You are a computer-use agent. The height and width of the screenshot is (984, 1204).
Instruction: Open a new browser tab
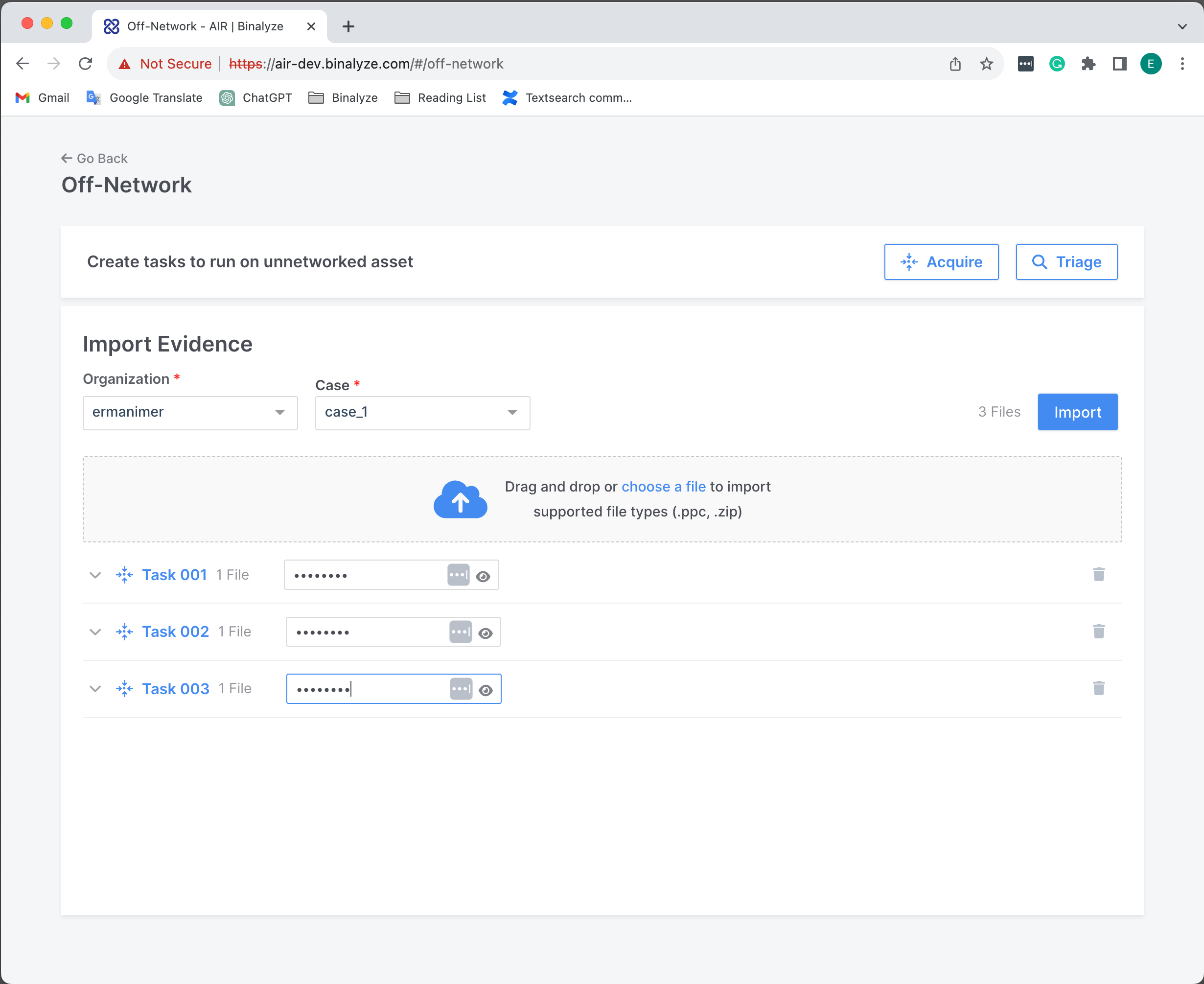[348, 26]
